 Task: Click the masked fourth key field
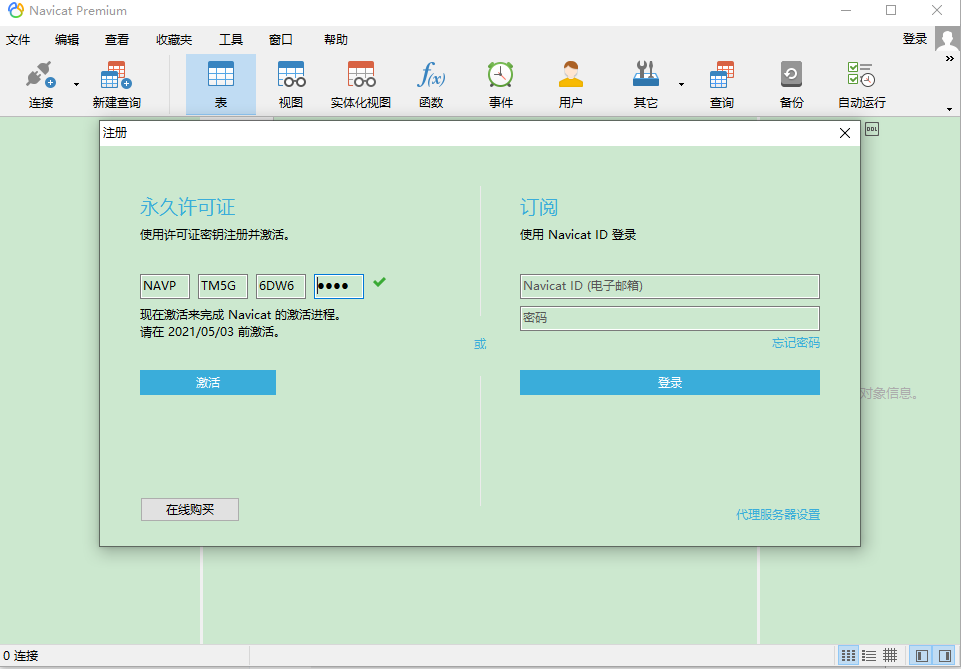pyautogui.click(x=339, y=286)
